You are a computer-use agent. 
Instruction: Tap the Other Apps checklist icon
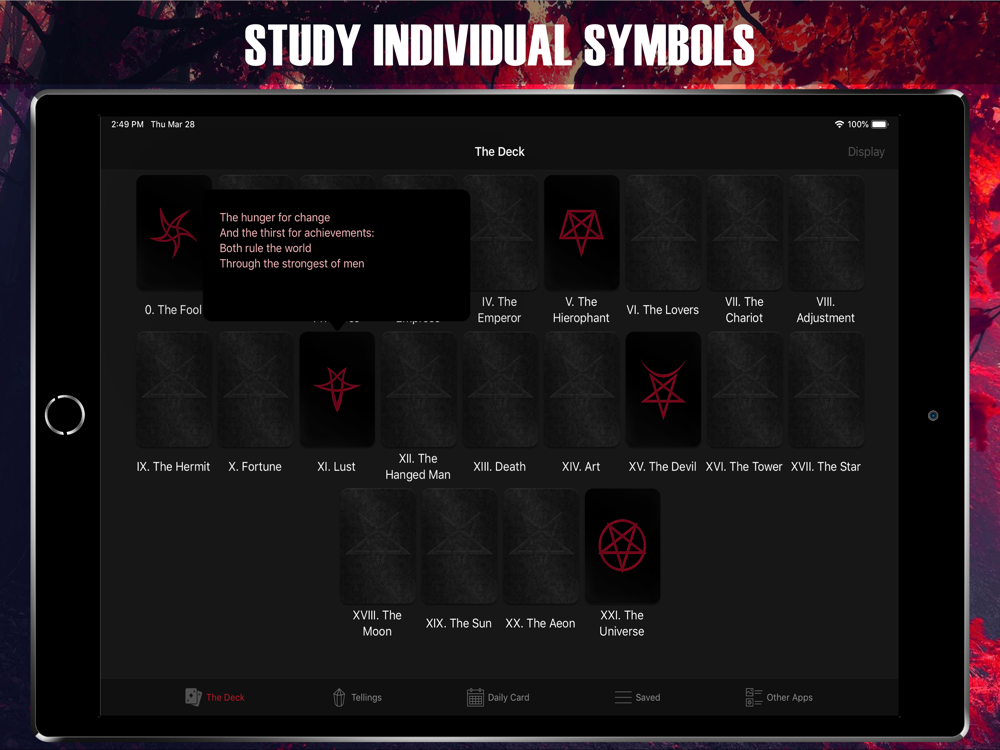click(753, 697)
